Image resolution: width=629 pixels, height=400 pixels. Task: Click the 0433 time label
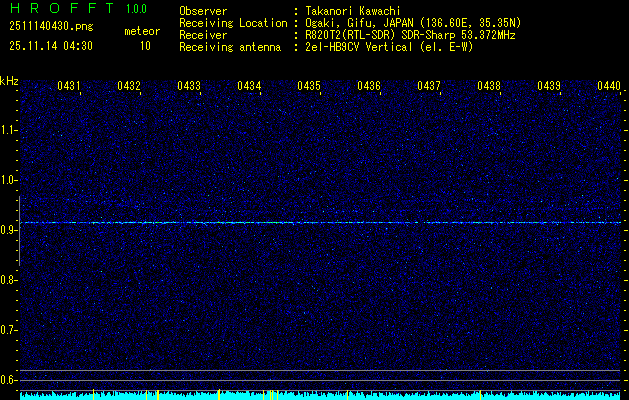click(x=189, y=85)
